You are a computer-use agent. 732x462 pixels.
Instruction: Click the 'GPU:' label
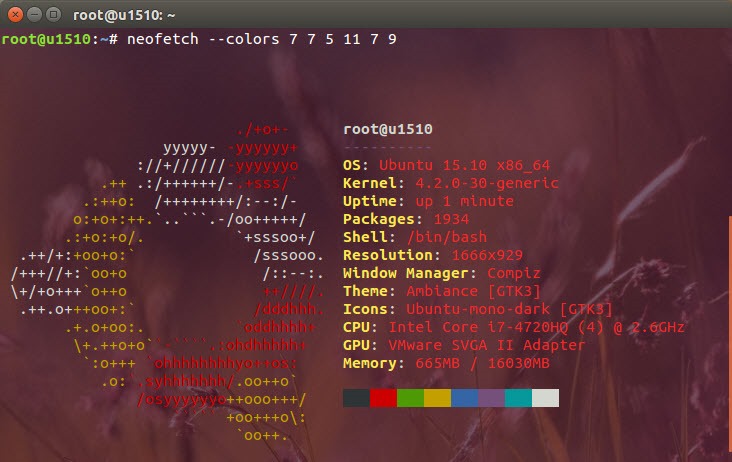tap(360, 345)
